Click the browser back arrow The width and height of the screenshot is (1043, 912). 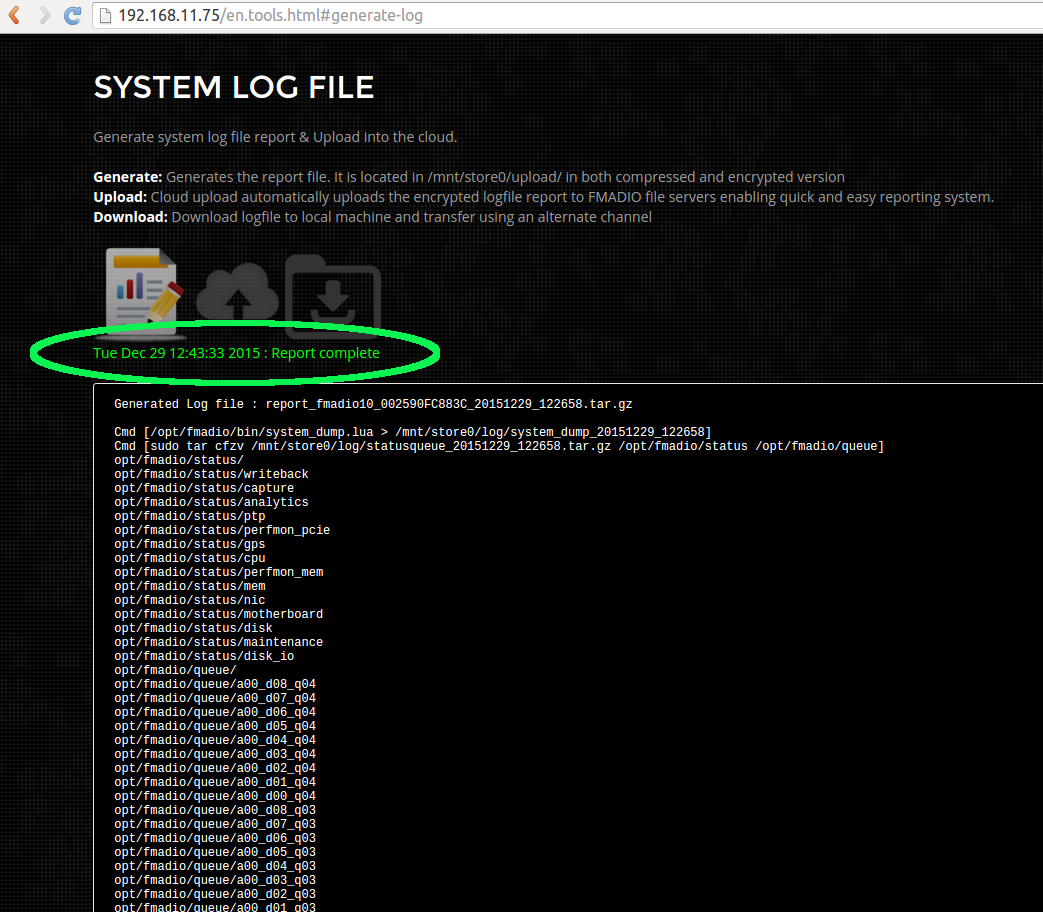click(13, 15)
